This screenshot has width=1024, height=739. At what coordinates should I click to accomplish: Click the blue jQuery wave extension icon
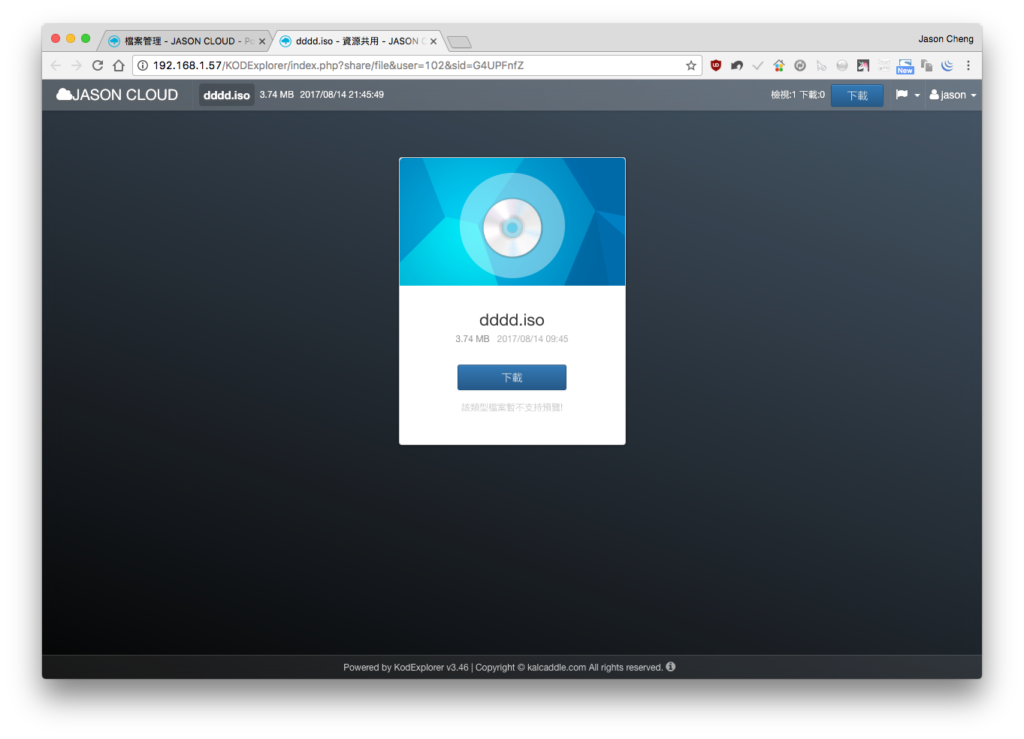[947, 65]
